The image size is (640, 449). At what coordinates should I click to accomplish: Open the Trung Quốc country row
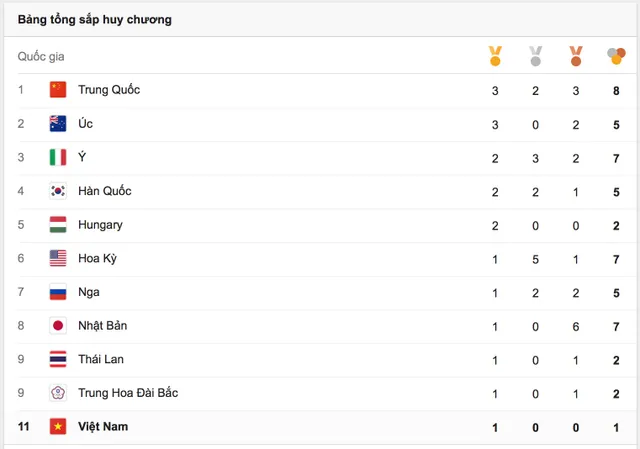tap(320, 90)
